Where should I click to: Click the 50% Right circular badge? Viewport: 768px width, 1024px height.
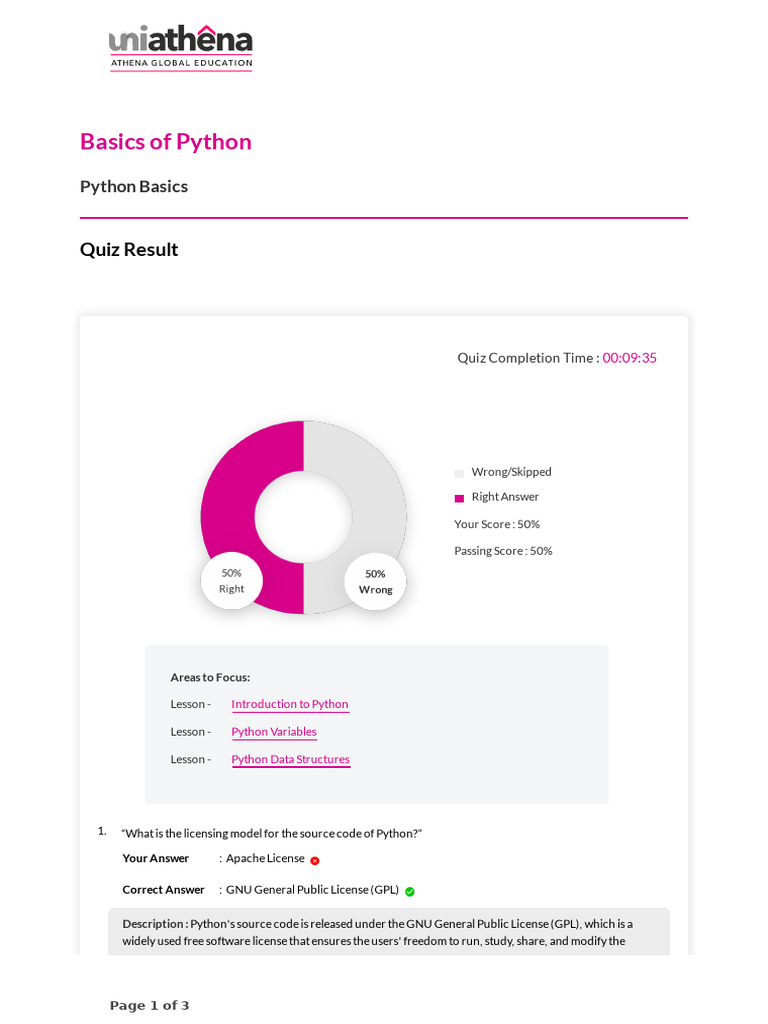231,581
